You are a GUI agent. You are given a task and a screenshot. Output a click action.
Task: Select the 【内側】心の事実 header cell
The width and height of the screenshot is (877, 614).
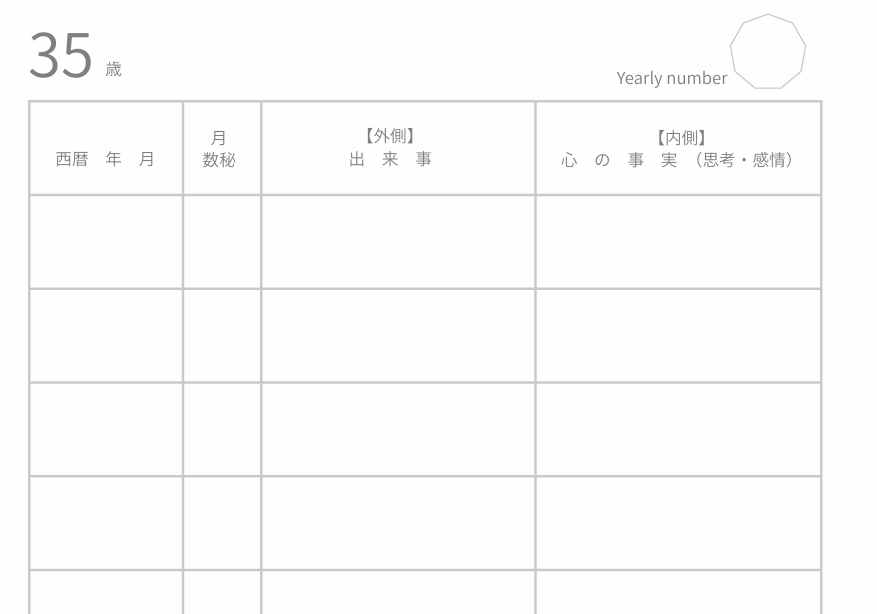[x=678, y=148]
